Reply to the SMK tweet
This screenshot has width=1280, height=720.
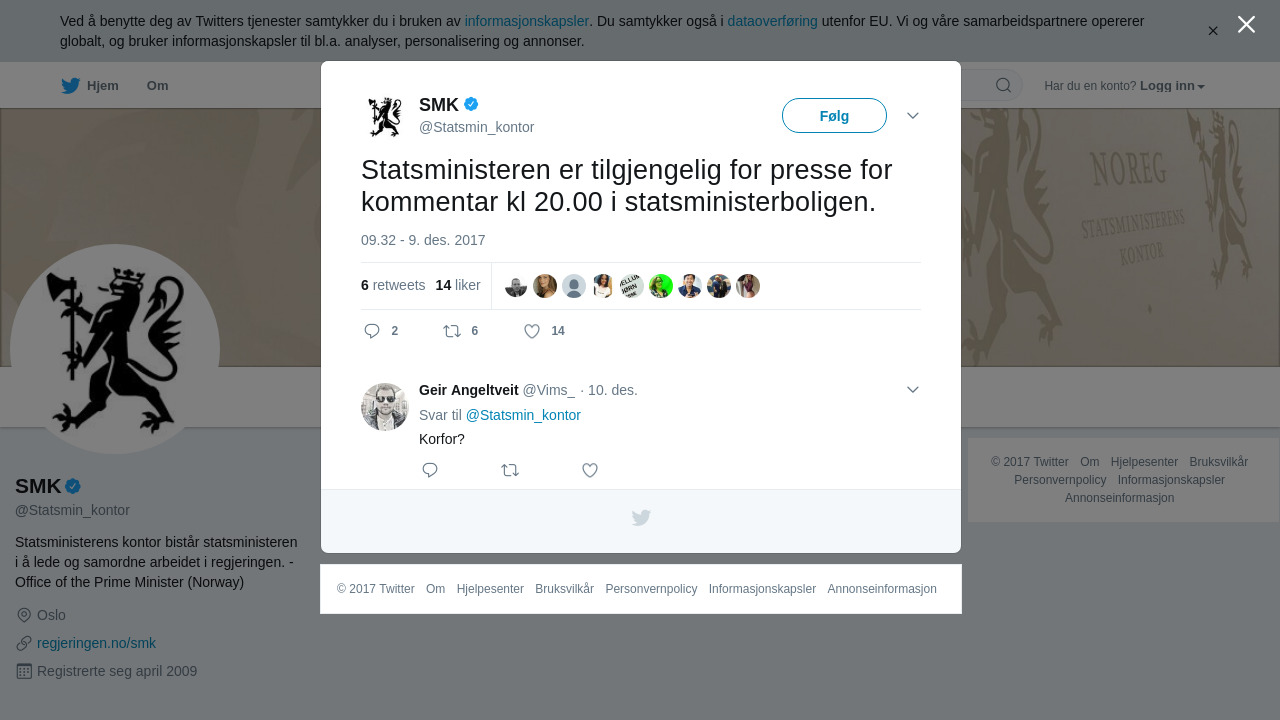[x=381, y=331]
